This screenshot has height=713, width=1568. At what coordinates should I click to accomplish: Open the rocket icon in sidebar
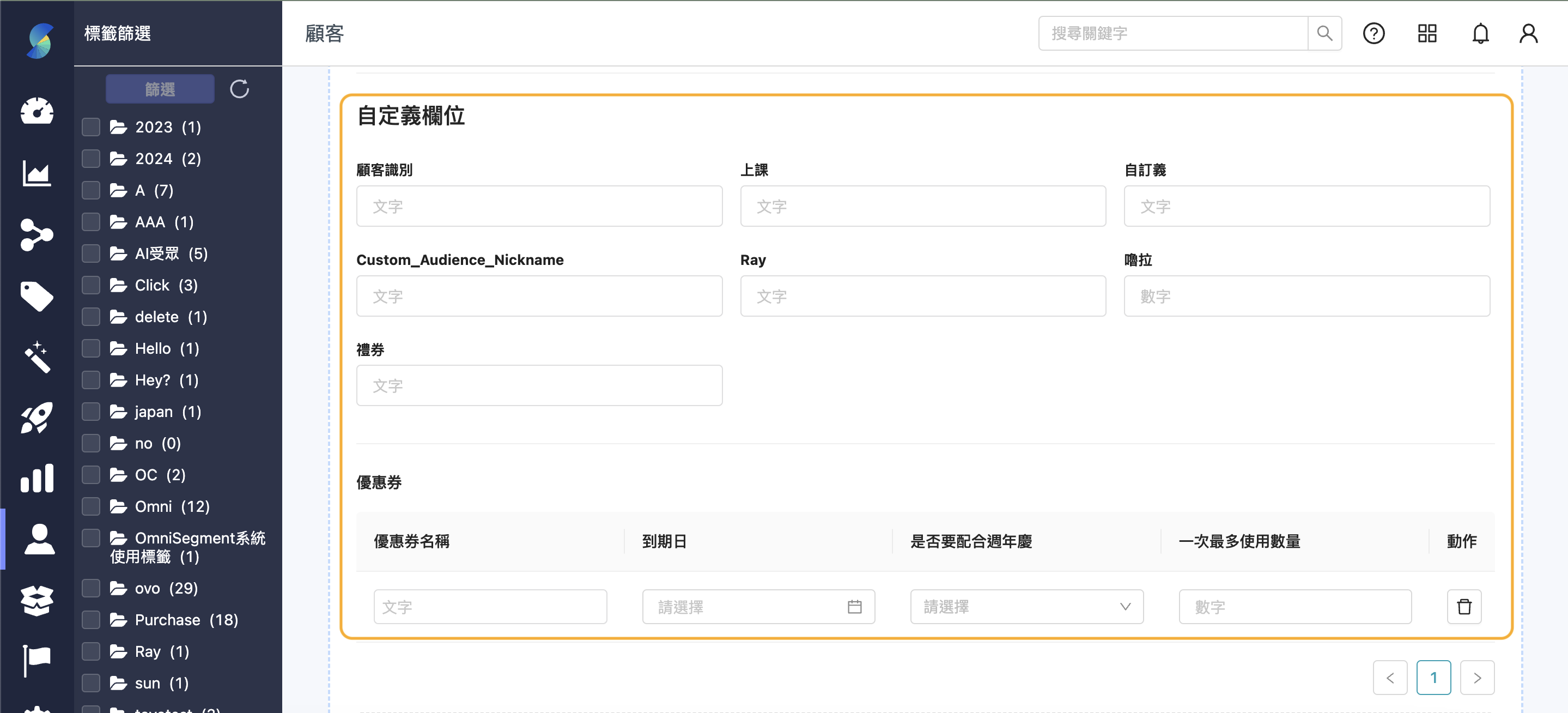37,418
